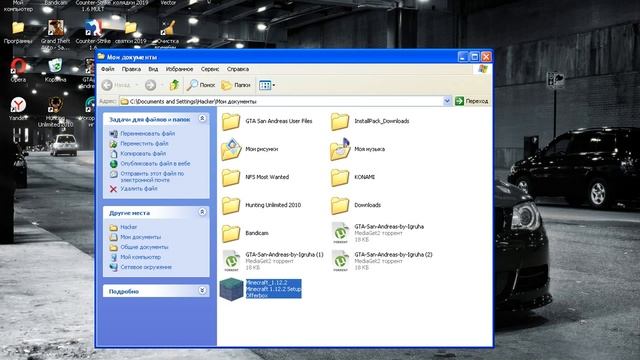Expand the address bar dropdown
This screenshot has width=640, height=360.
pyautogui.click(x=447, y=101)
